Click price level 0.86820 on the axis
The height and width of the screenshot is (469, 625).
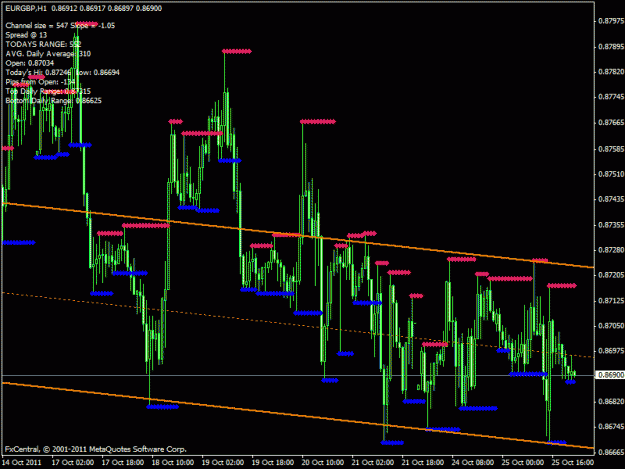tap(611, 402)
